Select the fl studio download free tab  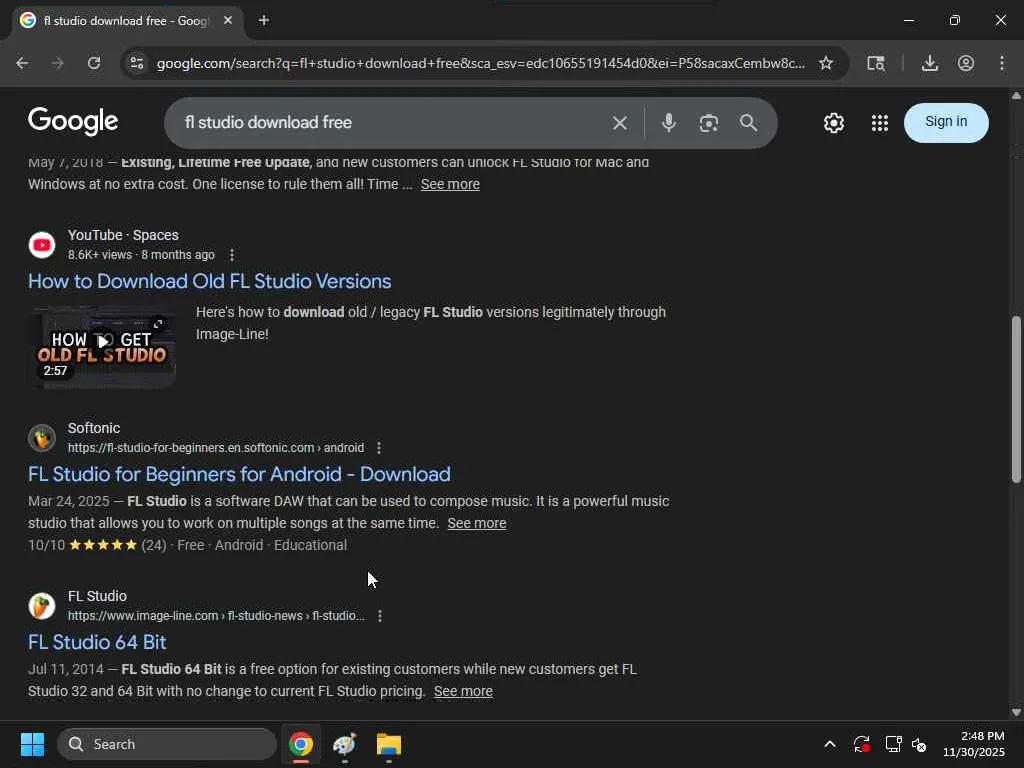pyautogui.click(x=127, y=21)
